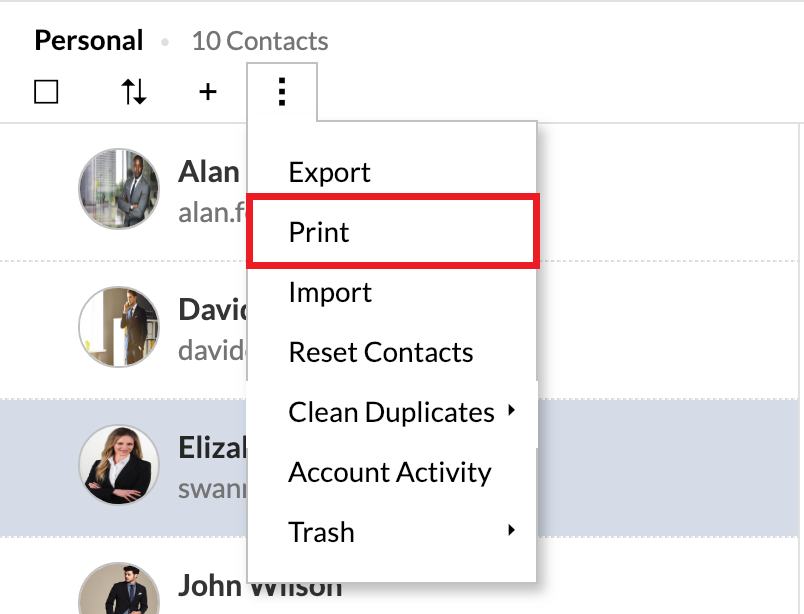Expand the Trash submenu arrow
This screenshot has height=614, width=804.
[x=512, y=530]
